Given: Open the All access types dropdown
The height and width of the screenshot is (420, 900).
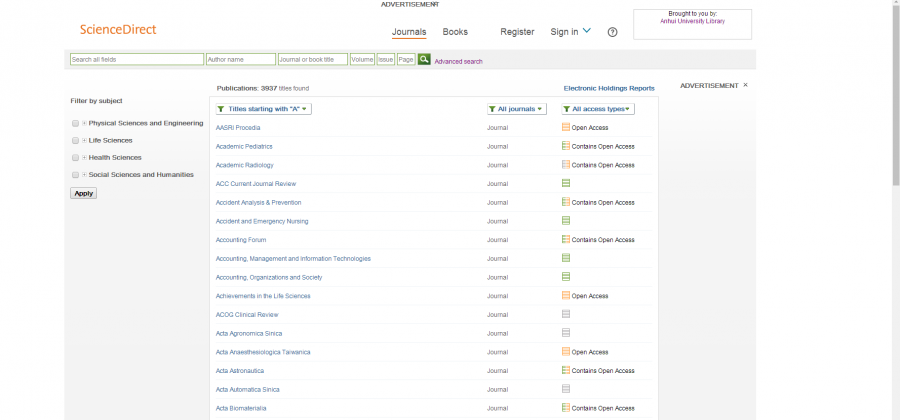Looking at the screenshot, I should tap(598, 109).
